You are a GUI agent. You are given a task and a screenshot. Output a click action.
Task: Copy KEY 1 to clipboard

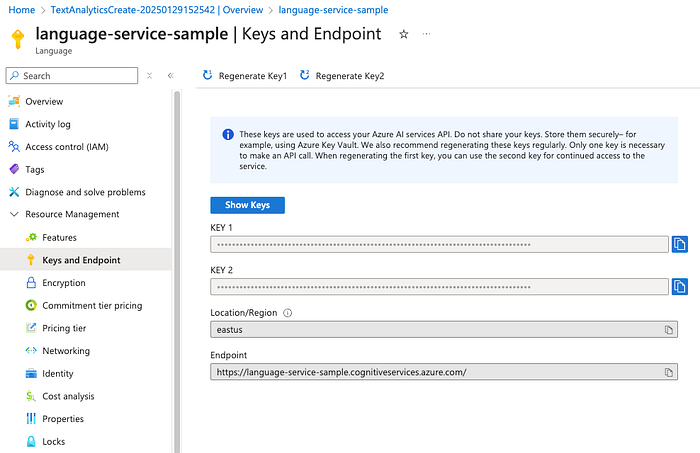[679, 244]
